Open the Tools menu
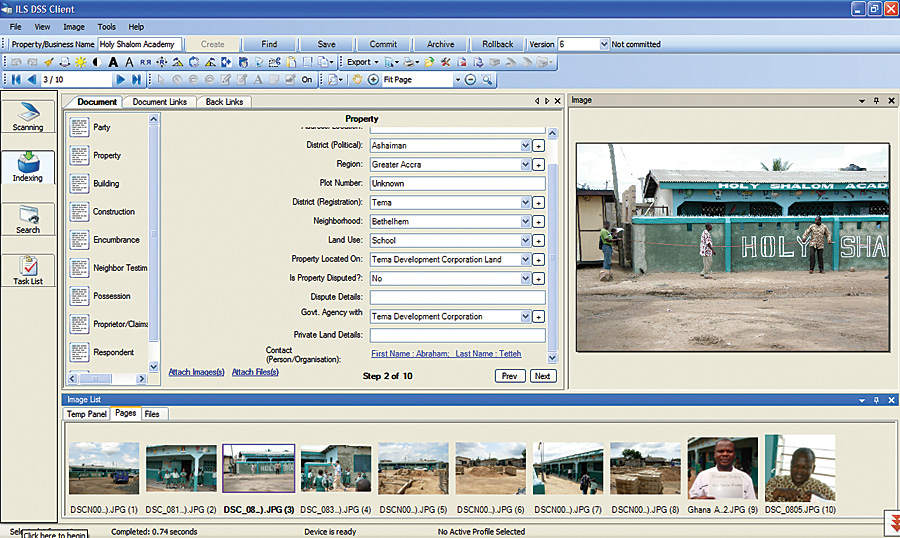This screenshot has width=900, height=538. point(106,27)
